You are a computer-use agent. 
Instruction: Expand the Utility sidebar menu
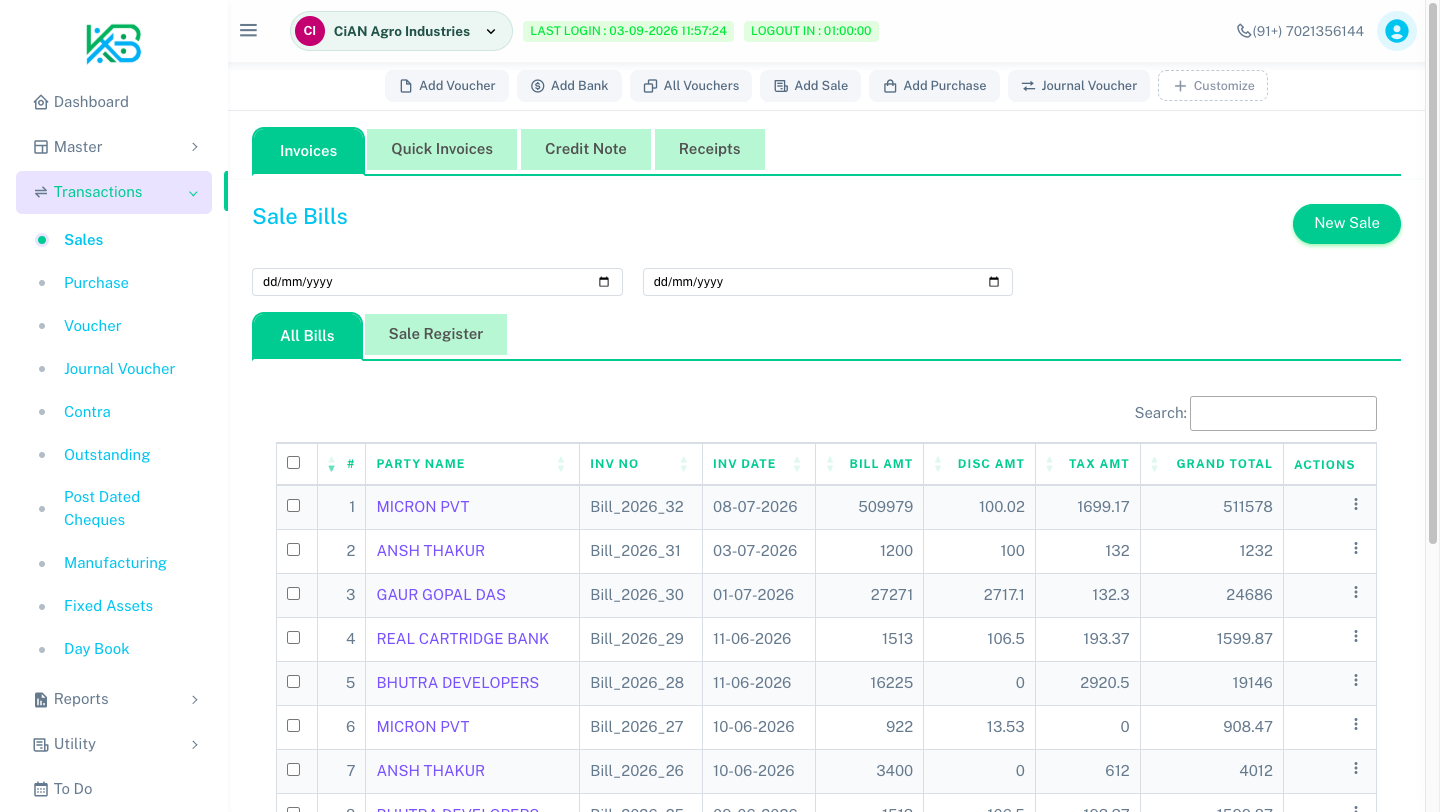click(x=114, y=744)
